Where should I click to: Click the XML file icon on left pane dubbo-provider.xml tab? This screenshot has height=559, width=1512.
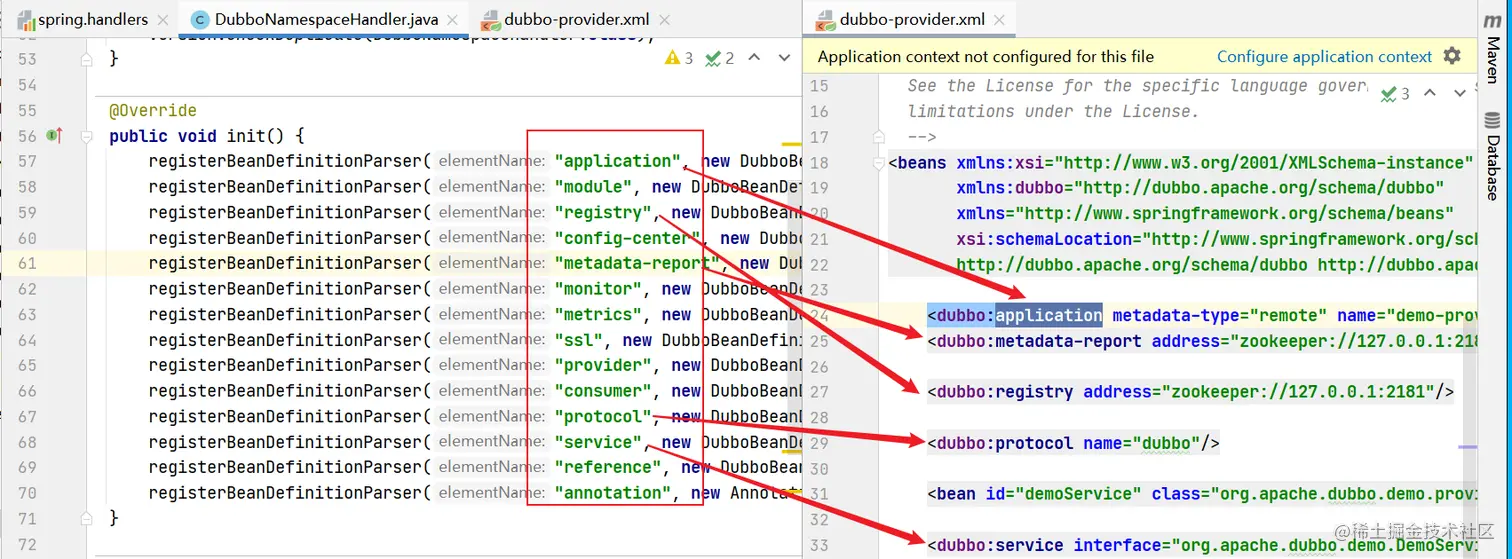point(490,19)
